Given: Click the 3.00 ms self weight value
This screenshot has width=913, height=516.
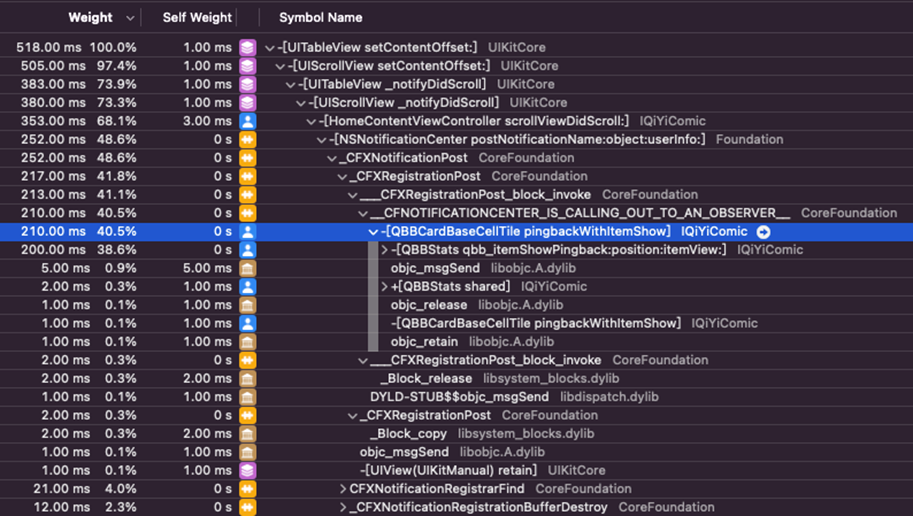Looking at the screenshot, I should click(x=207, y=121).
